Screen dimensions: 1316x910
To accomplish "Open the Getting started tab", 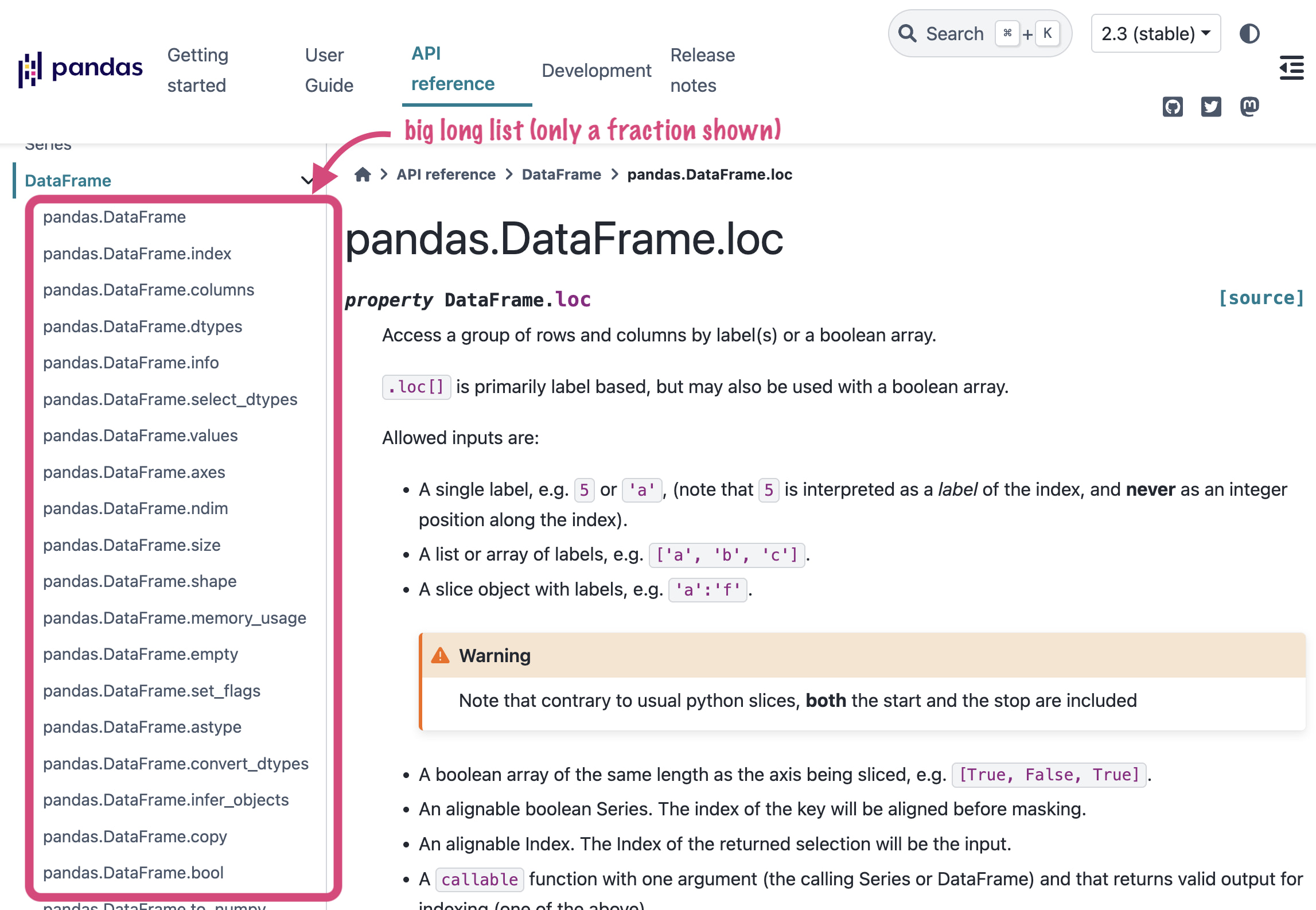I will 197,70.
